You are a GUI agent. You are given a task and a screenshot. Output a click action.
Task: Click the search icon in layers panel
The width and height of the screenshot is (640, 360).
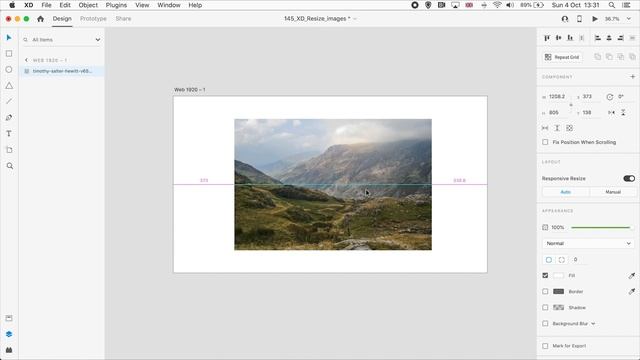pyautogui.click(x=26, y=40)
